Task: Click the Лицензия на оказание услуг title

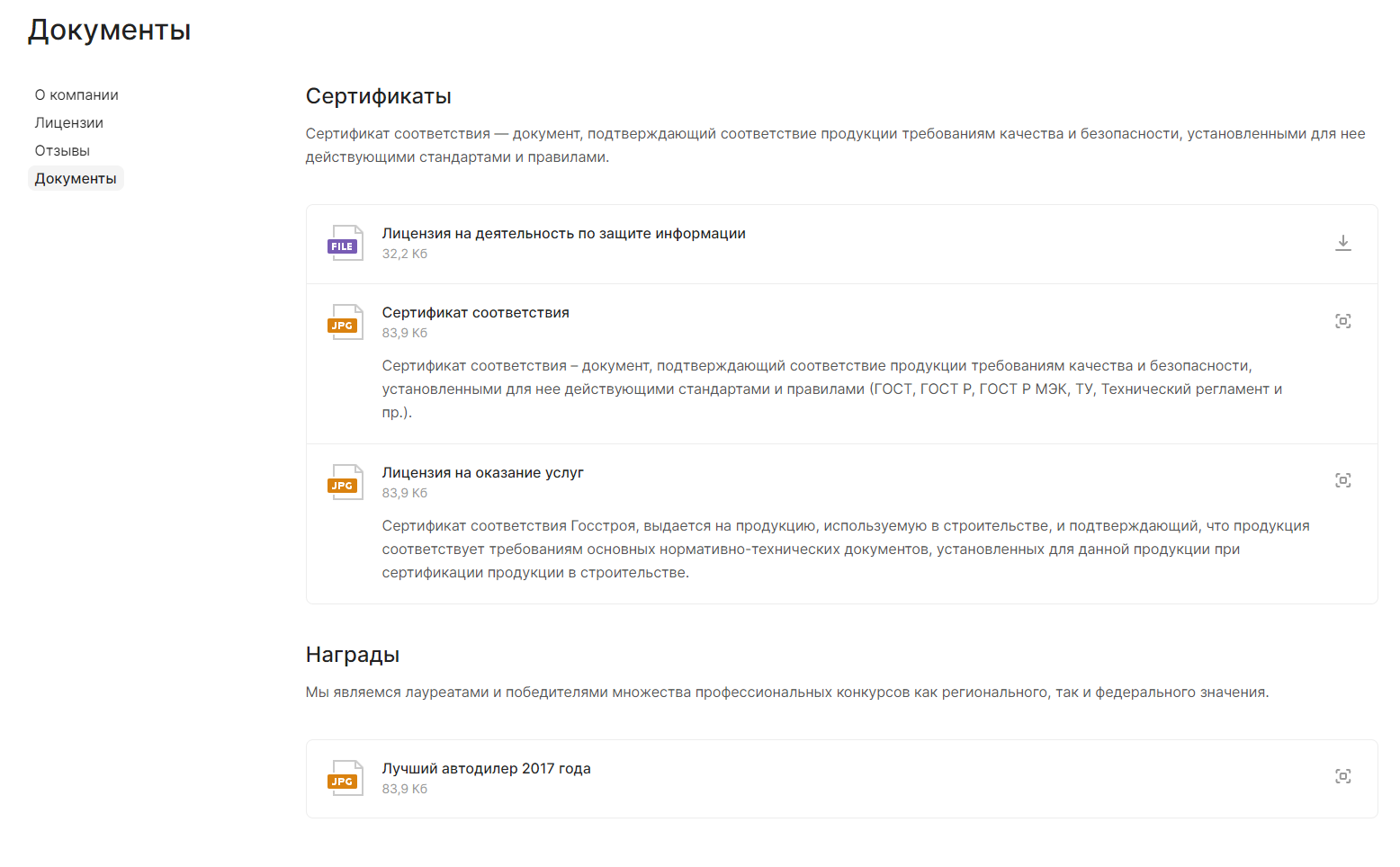Action: pos(482,473)
